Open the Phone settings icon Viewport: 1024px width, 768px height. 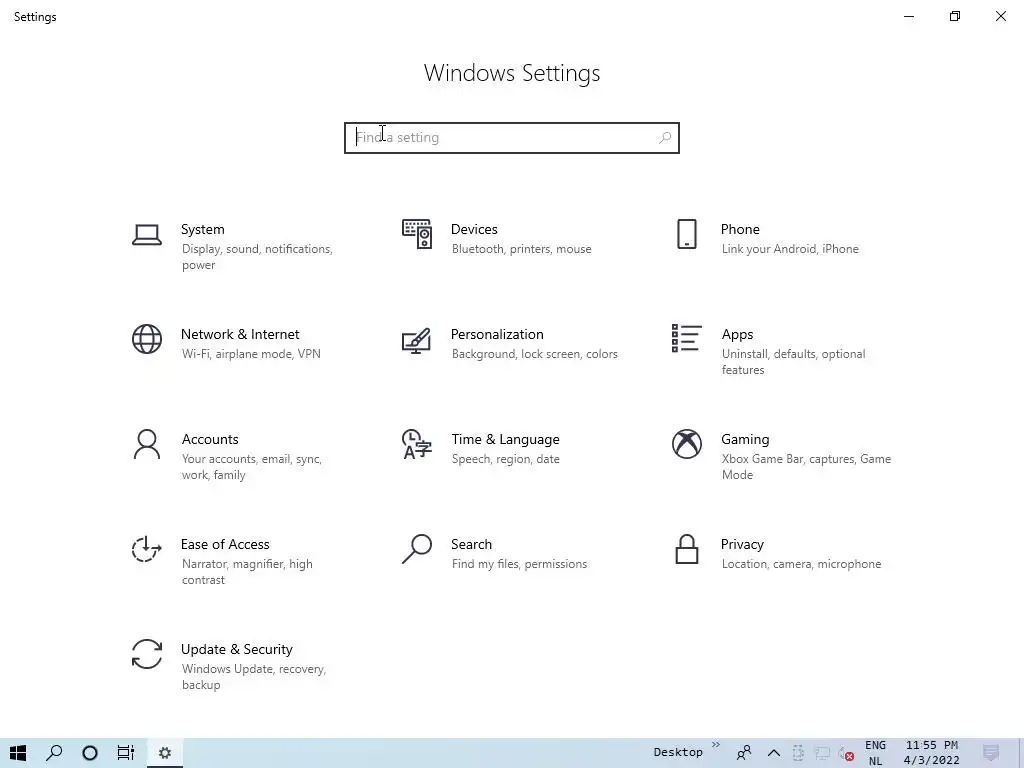pyautogui.click(x=686, y=234)
